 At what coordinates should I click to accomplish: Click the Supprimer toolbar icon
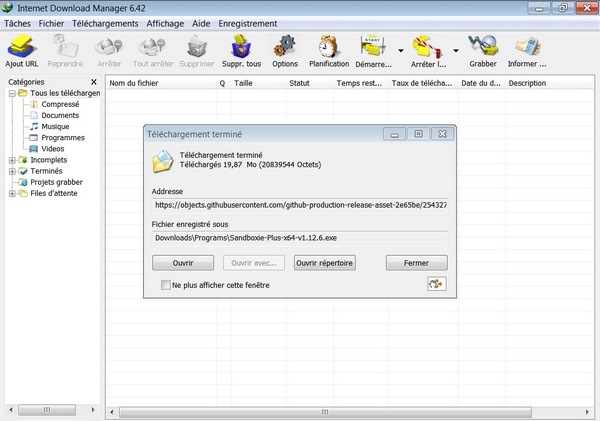tap(197, 47)
